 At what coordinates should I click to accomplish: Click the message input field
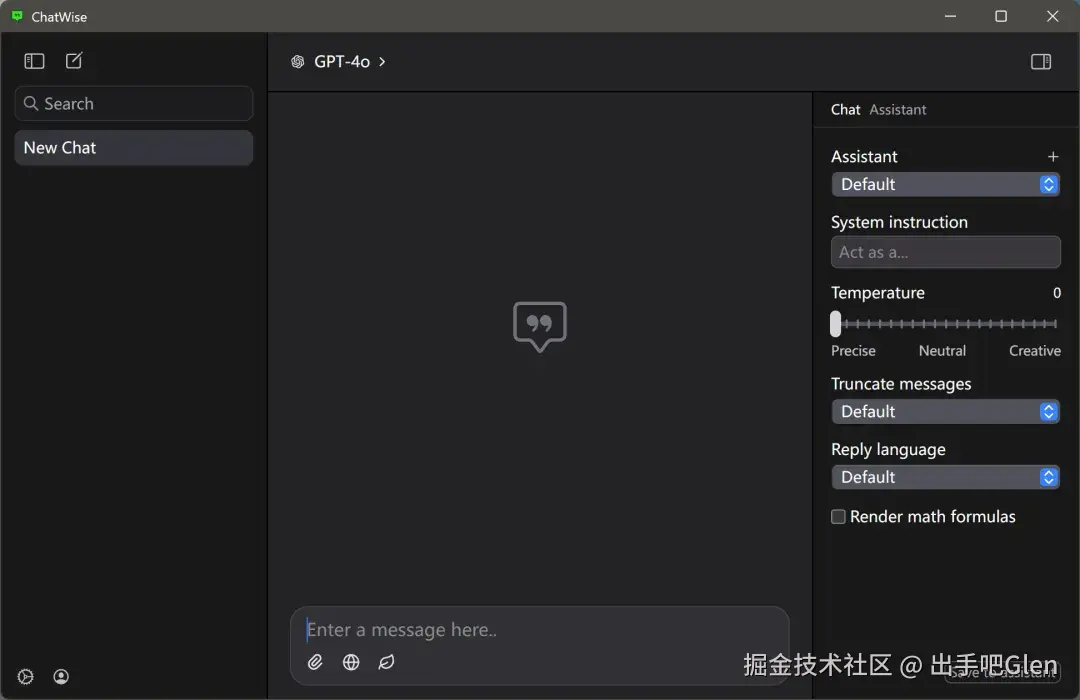(540, 630)
